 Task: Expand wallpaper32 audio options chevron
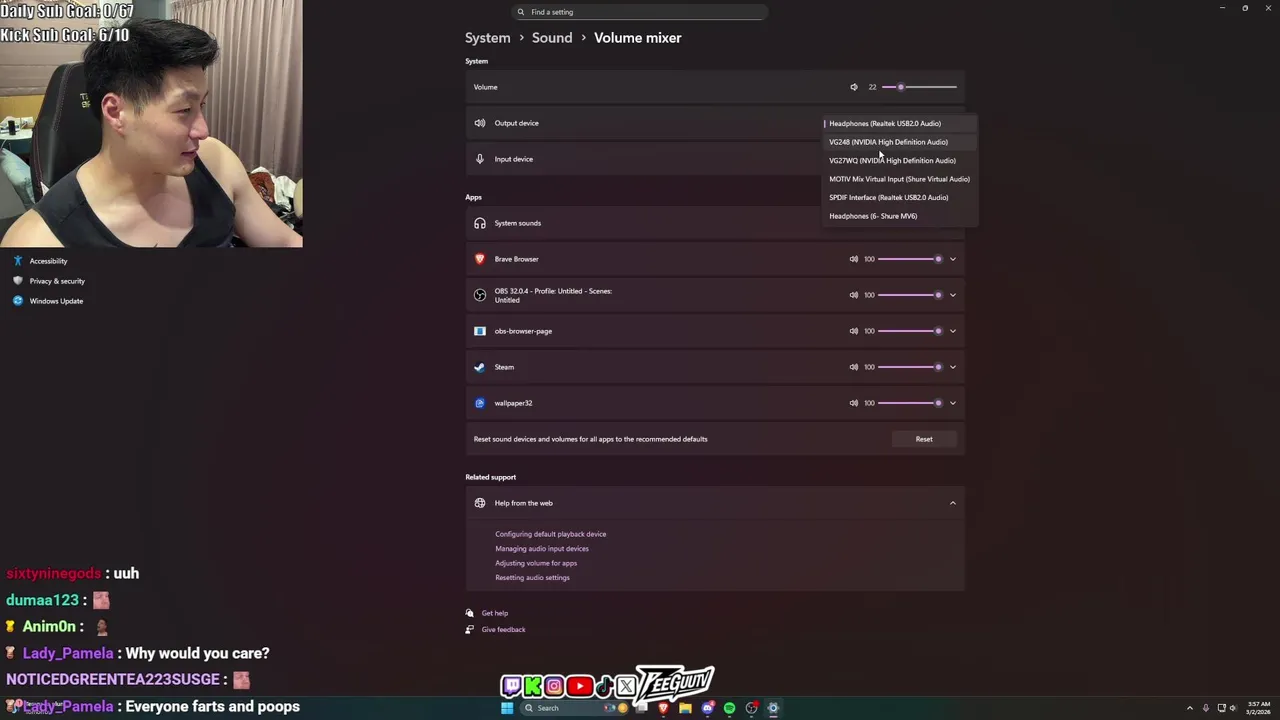coord(953,403)
